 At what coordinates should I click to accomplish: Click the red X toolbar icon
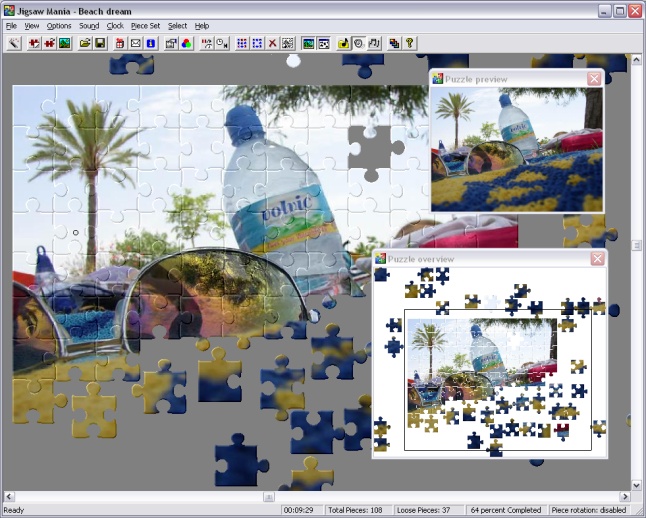(272, 43)
